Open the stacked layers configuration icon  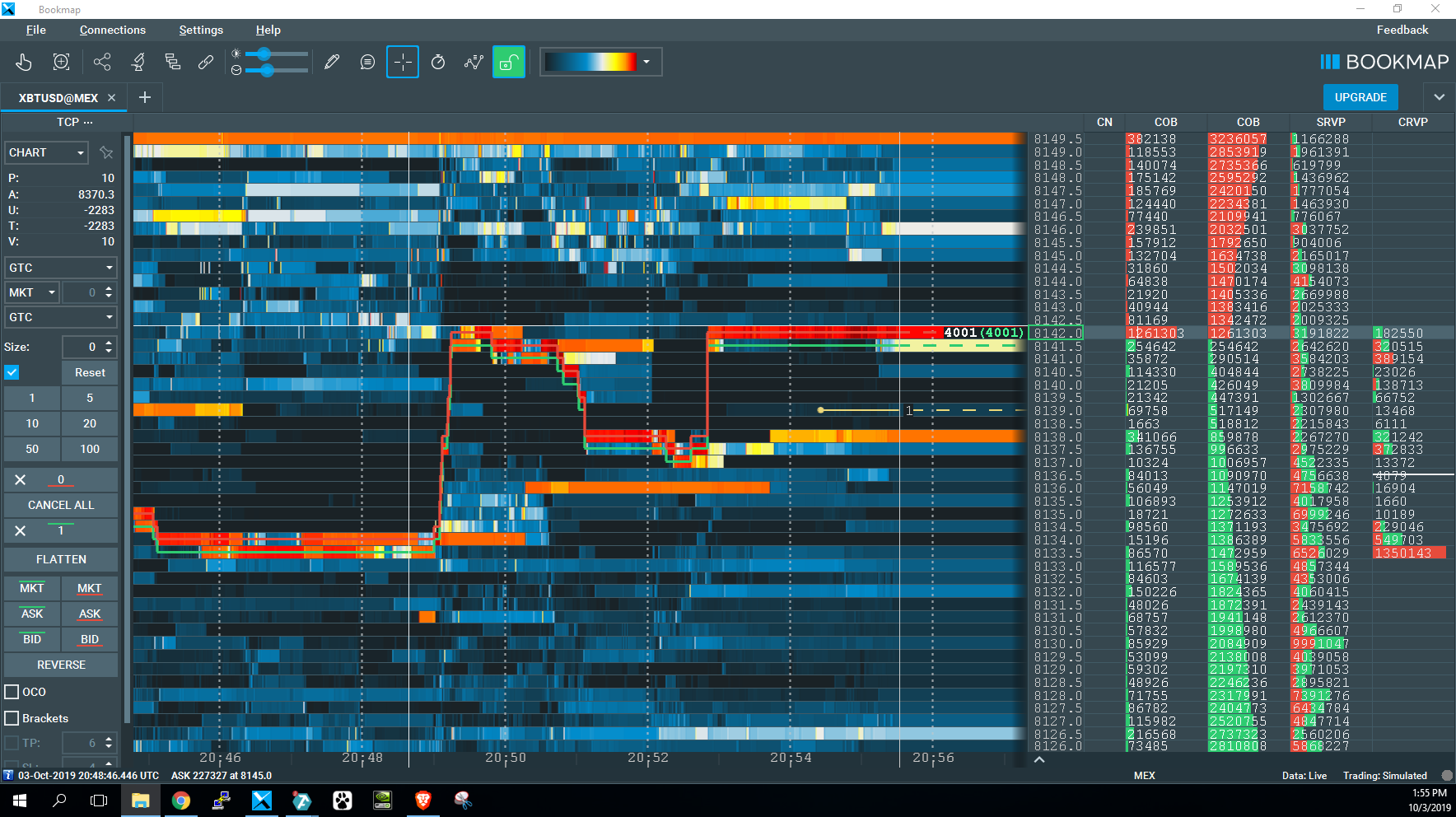click(172, 62)
